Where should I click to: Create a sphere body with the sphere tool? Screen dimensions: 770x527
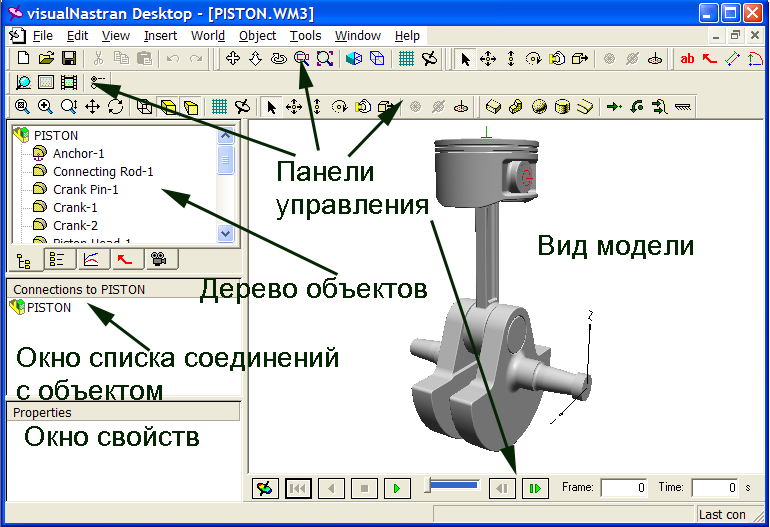point(539,107)
